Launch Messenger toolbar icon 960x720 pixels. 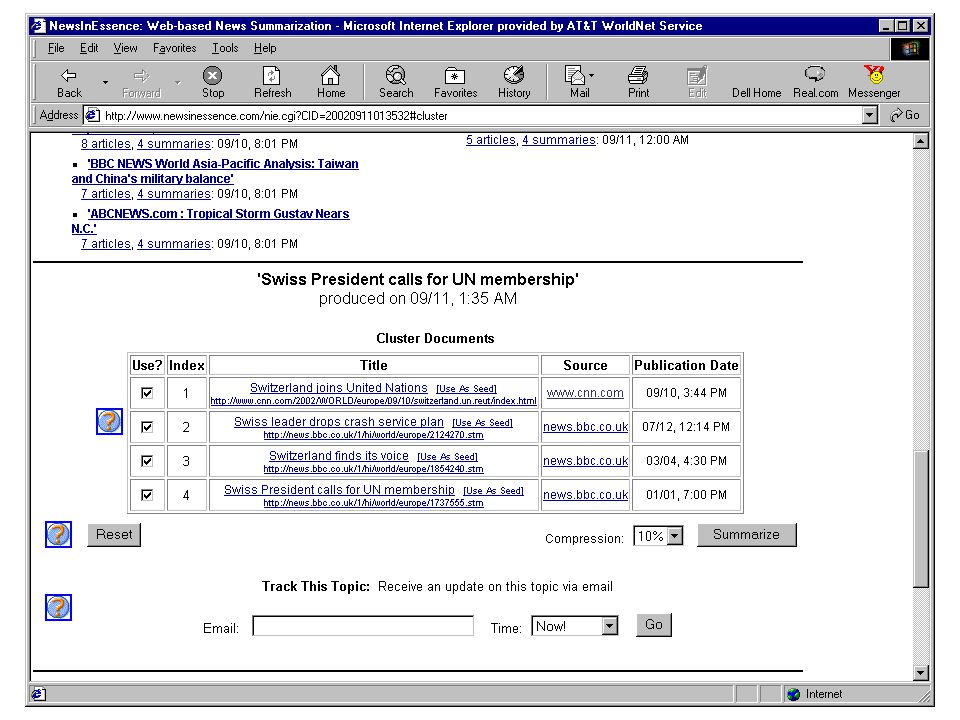click(874, 83)
